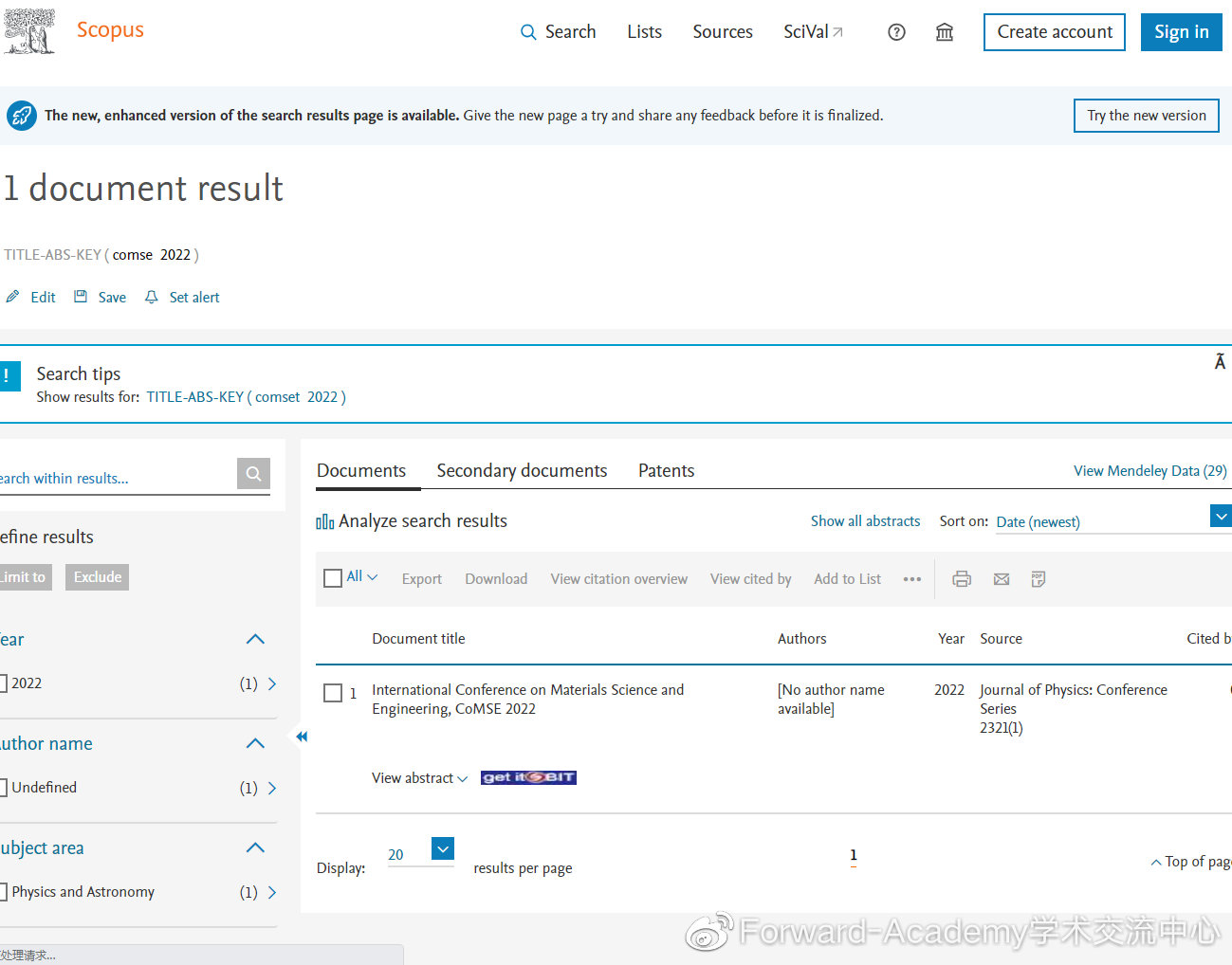Click the get it BIT full-text button

pyautogui.click(x=528, y=777)
